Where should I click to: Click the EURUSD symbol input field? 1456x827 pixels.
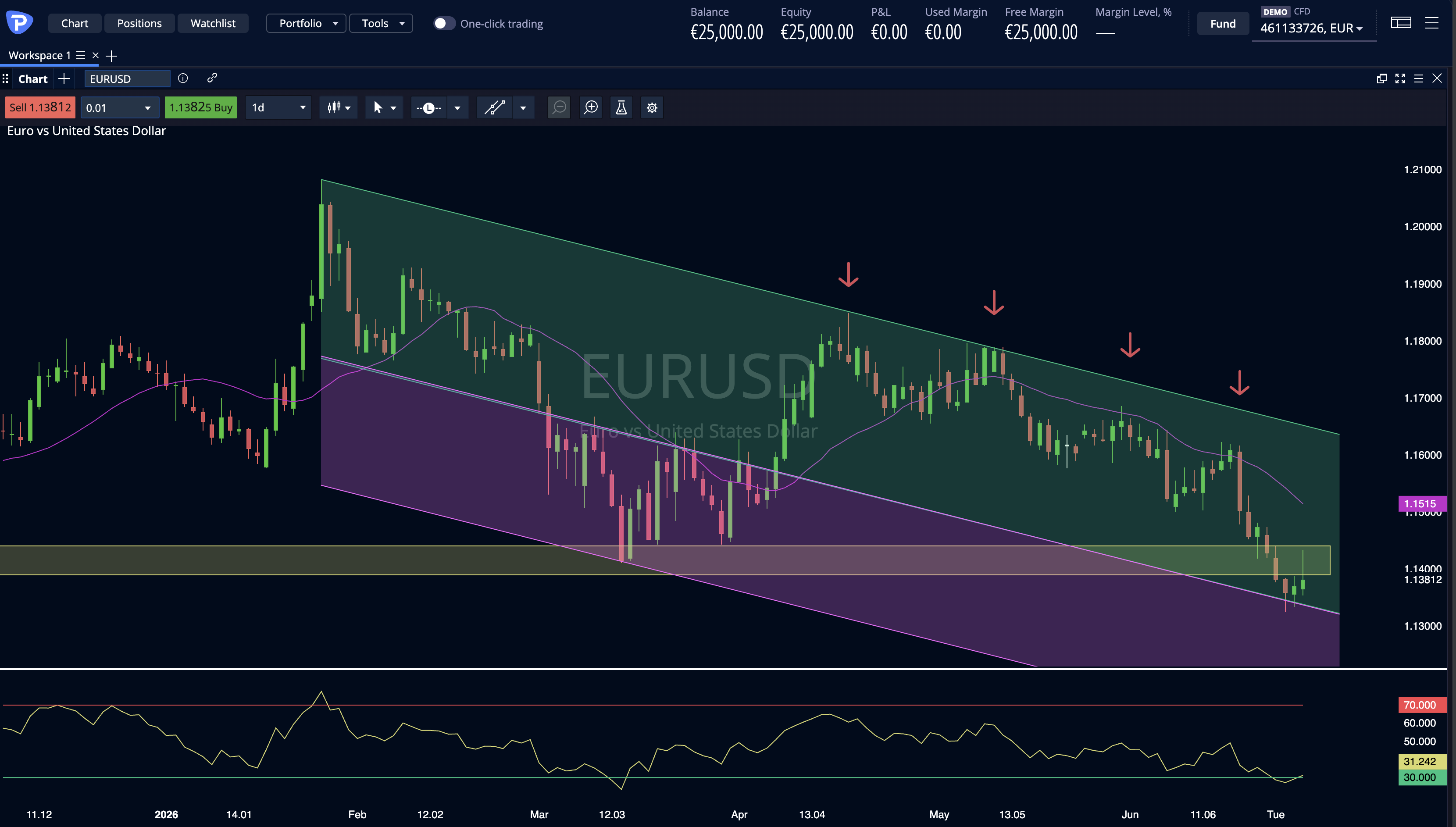[x=127, y=78]
